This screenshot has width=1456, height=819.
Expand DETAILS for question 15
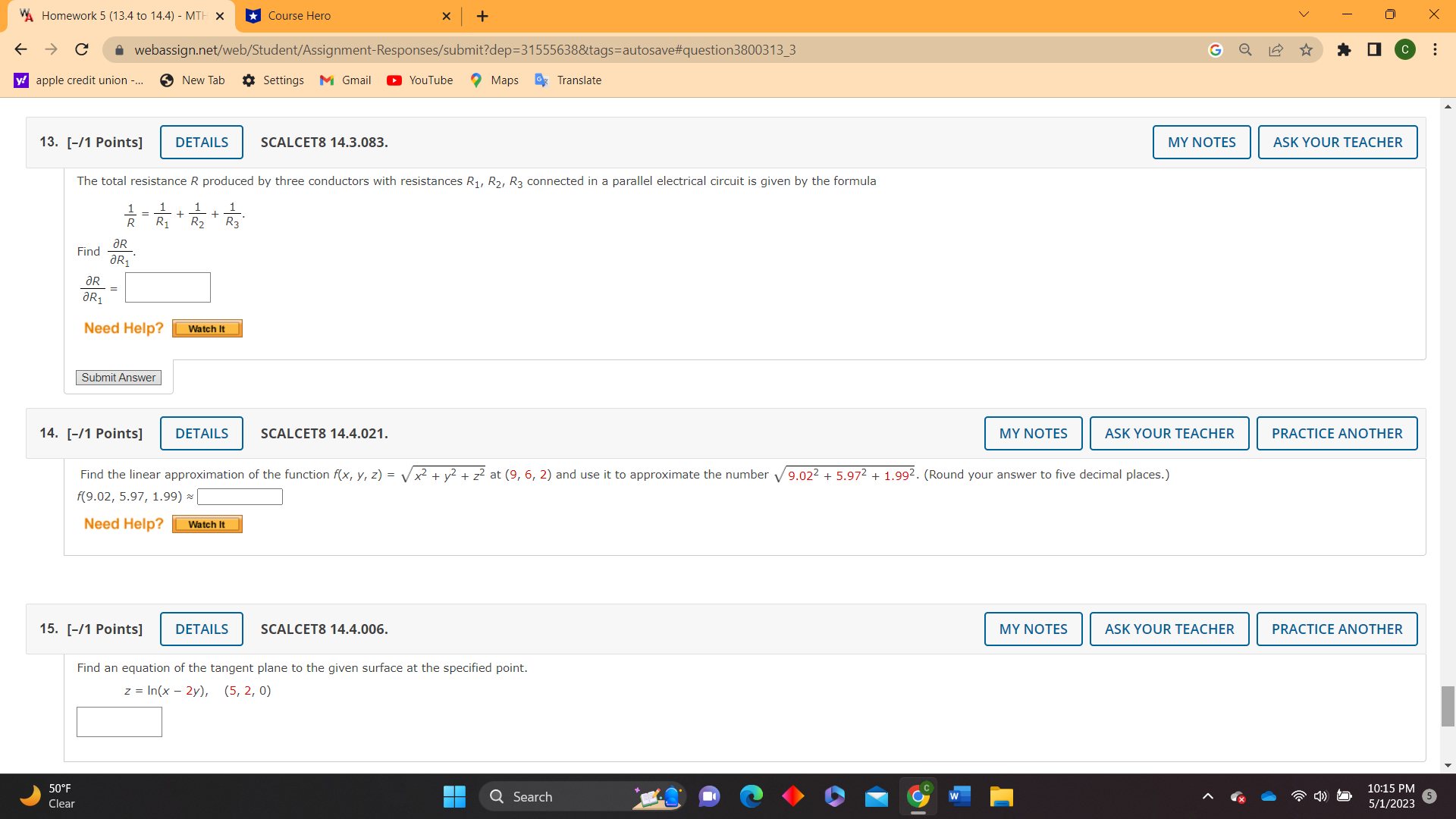coord(201,629)
